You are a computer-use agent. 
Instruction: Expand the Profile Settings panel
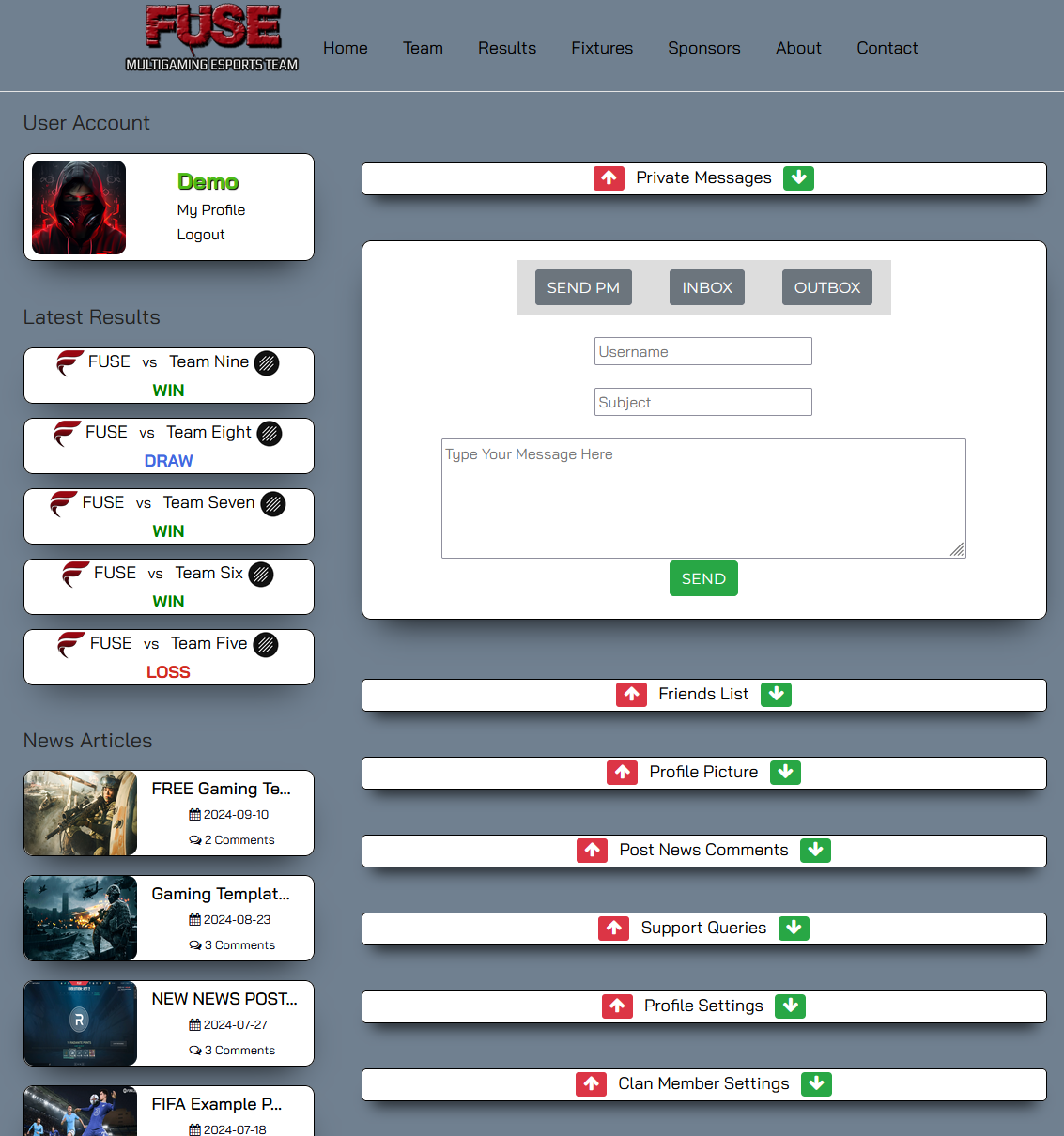click(790, 1006)
